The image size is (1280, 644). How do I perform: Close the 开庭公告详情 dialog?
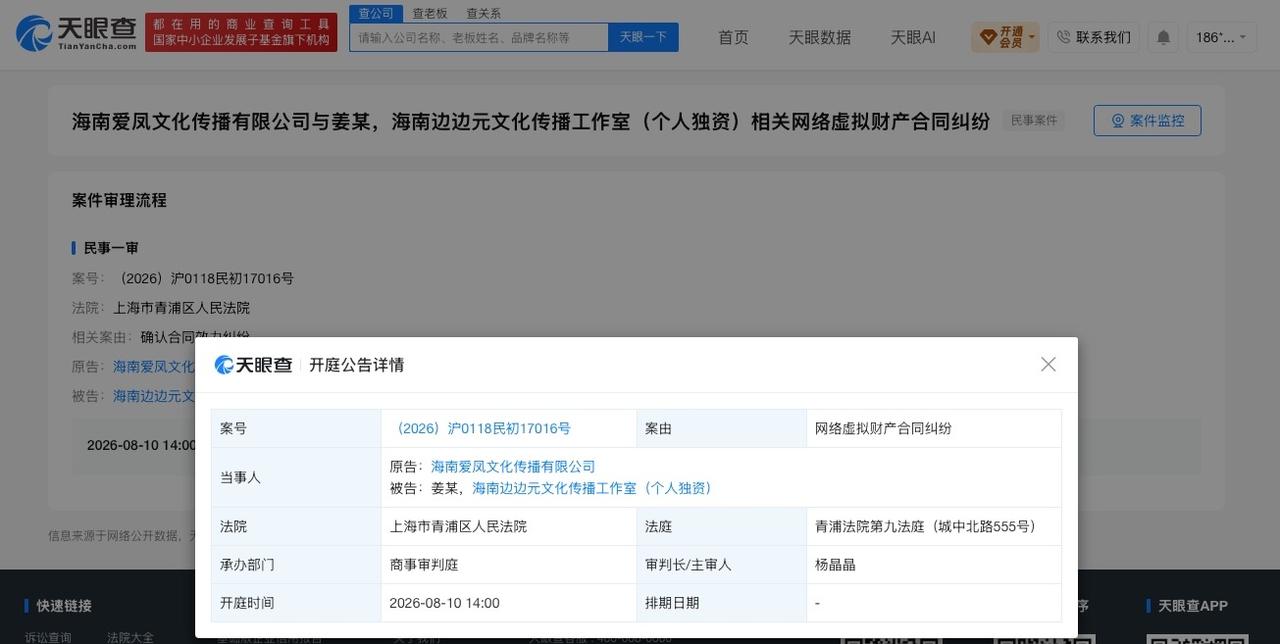coord(1048,364)
